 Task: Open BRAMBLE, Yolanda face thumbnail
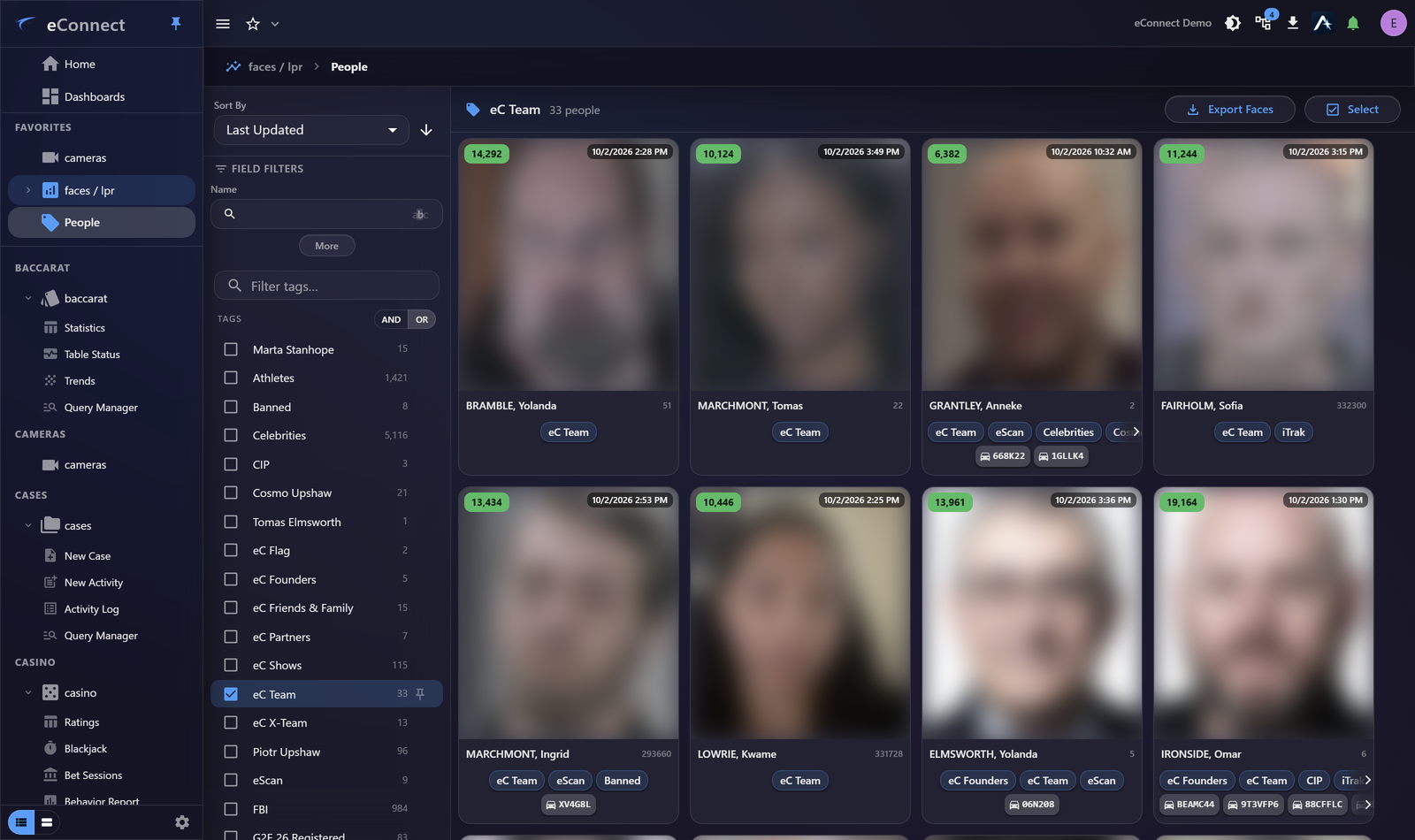pos(569,264)
